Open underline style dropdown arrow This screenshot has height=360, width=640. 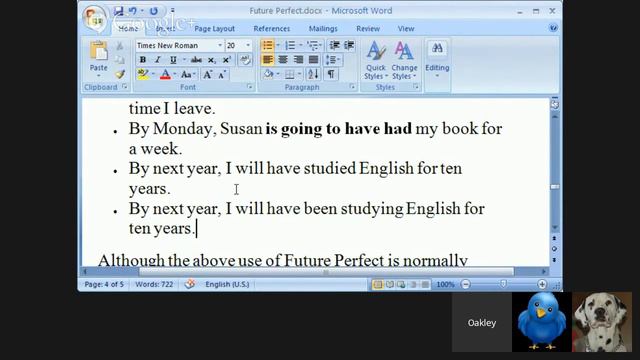tap(184, 60)
